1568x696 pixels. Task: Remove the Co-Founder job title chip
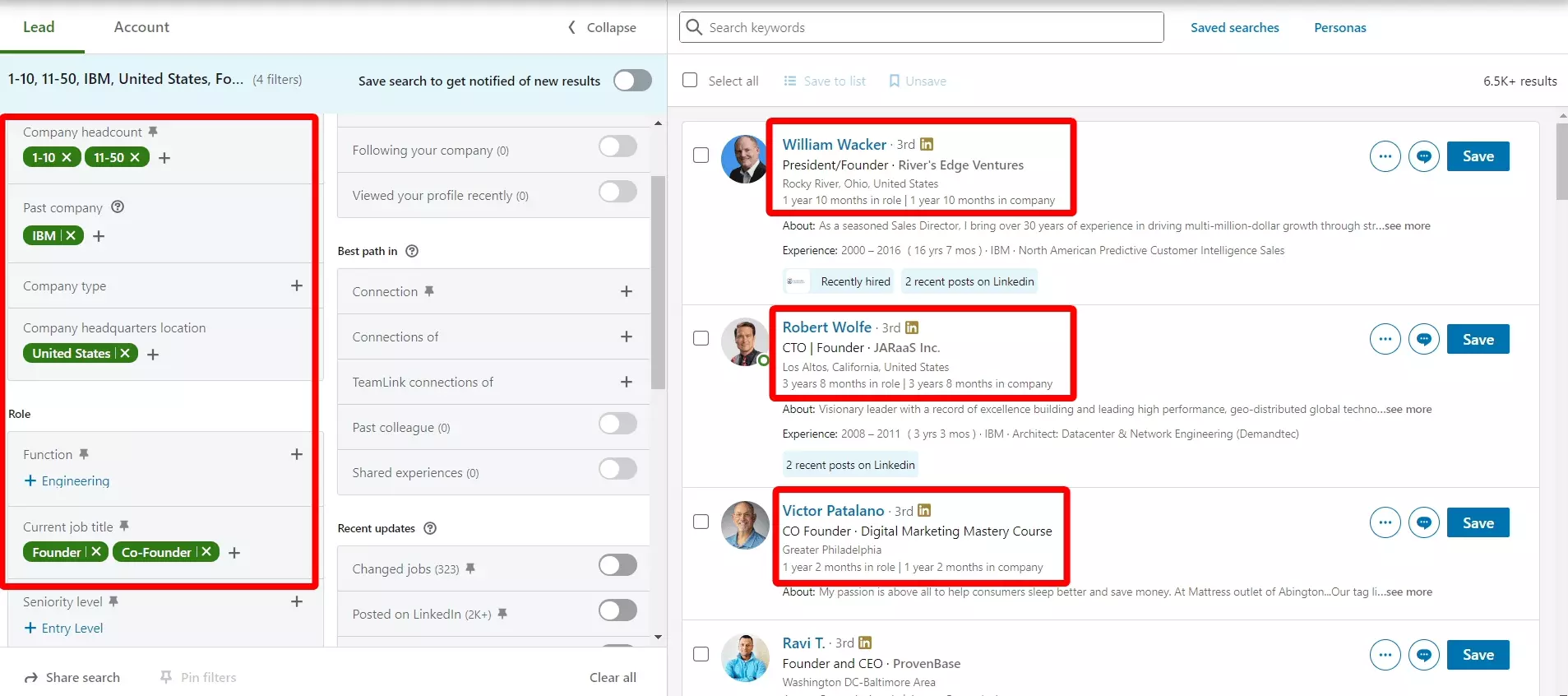coord(206,552)
